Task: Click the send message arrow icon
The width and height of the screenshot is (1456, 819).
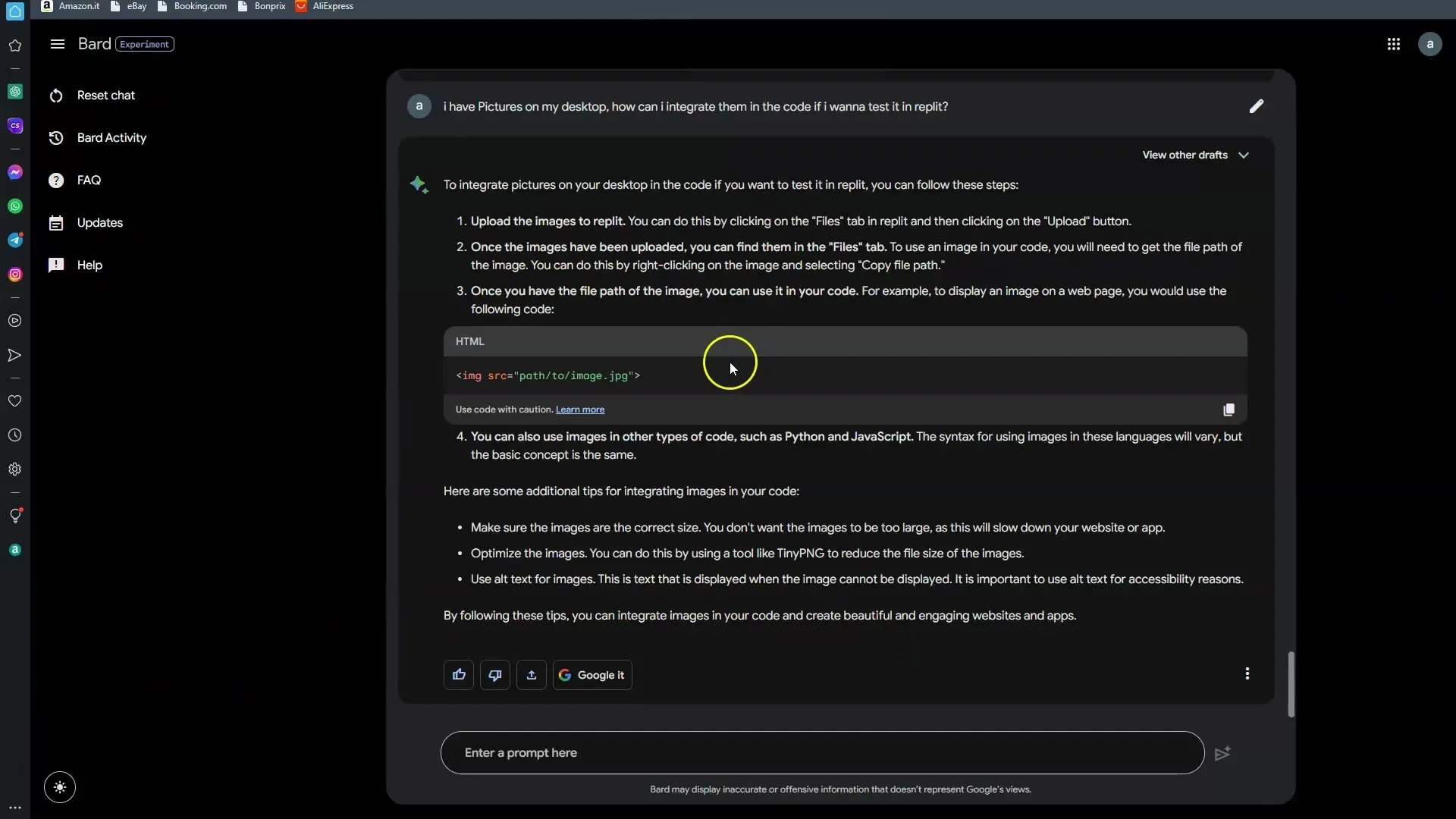Action: [1222, 753]
